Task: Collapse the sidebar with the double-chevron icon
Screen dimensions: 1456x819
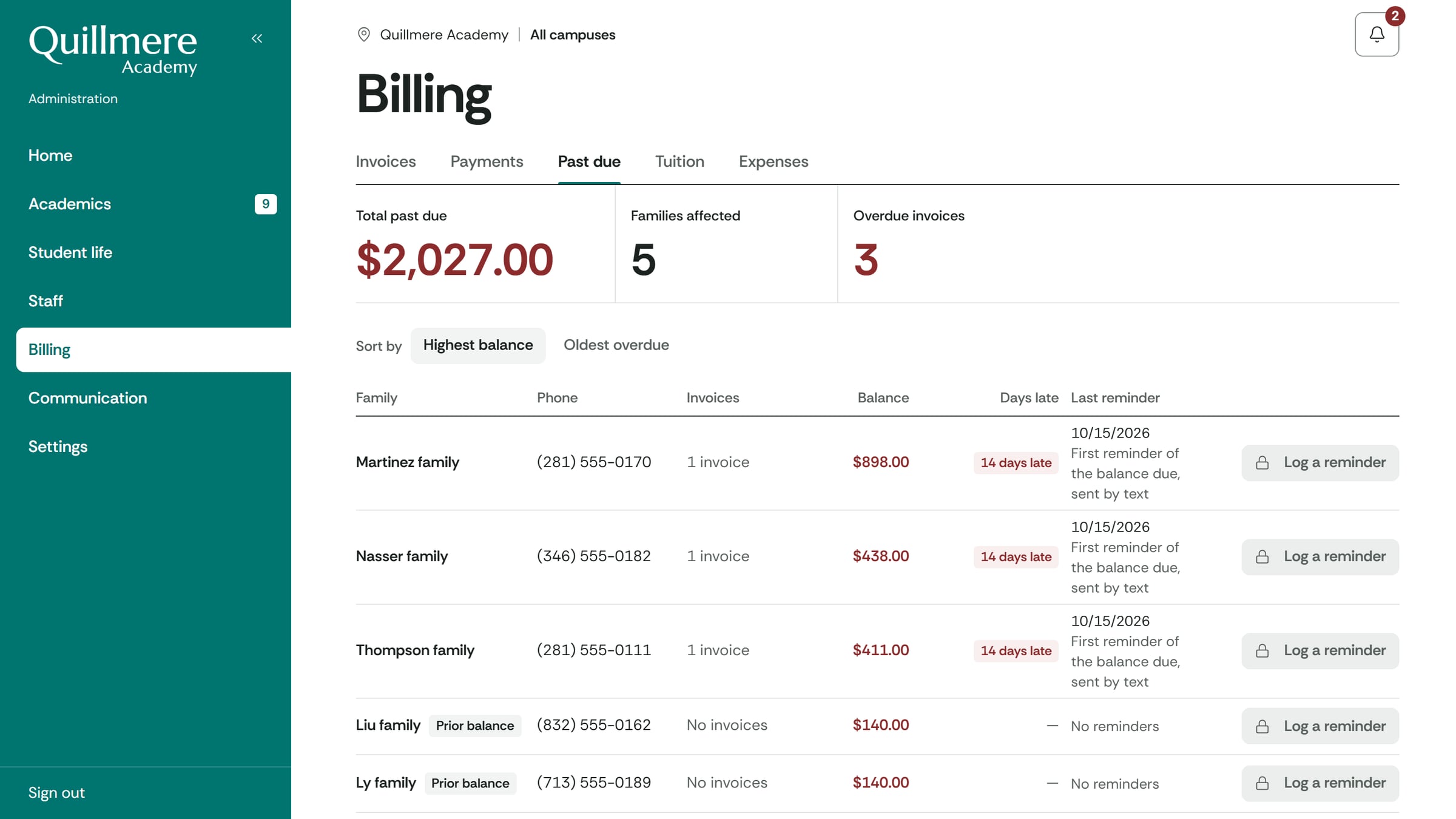Action: coord(257,38)
